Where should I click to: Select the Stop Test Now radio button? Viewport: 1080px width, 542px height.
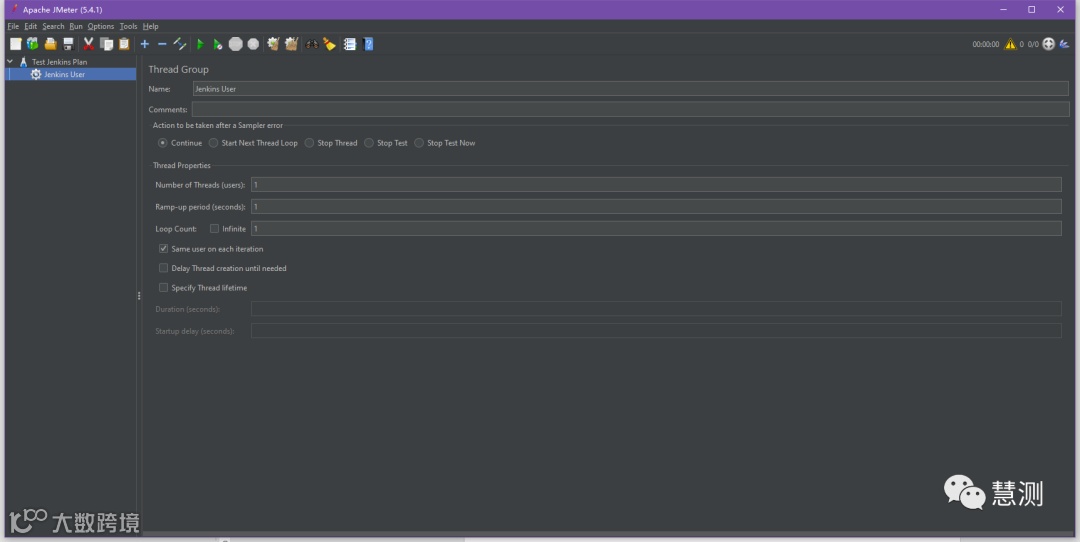coord(419,143)
